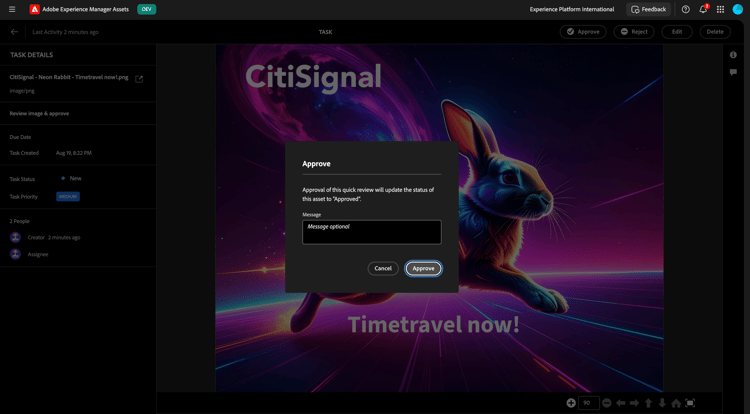Toggle fullscreen view icon

[690, 403]
